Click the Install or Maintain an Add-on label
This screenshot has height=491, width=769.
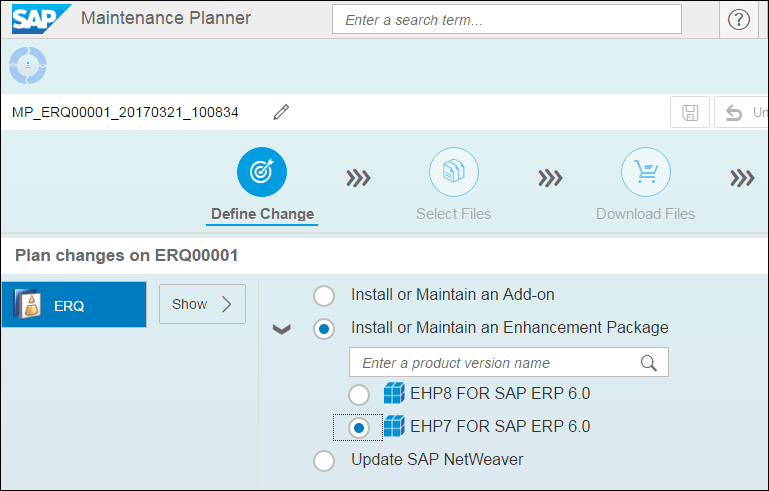click(x=453, y=295)
